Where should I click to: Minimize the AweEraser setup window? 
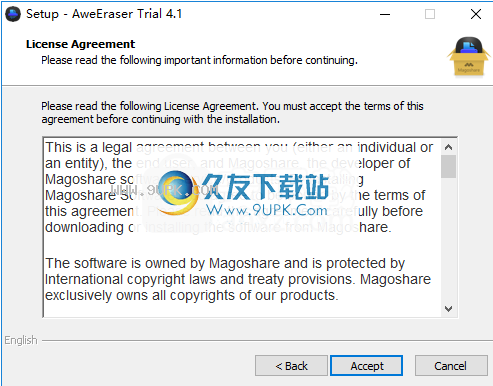tap(385, 14)
